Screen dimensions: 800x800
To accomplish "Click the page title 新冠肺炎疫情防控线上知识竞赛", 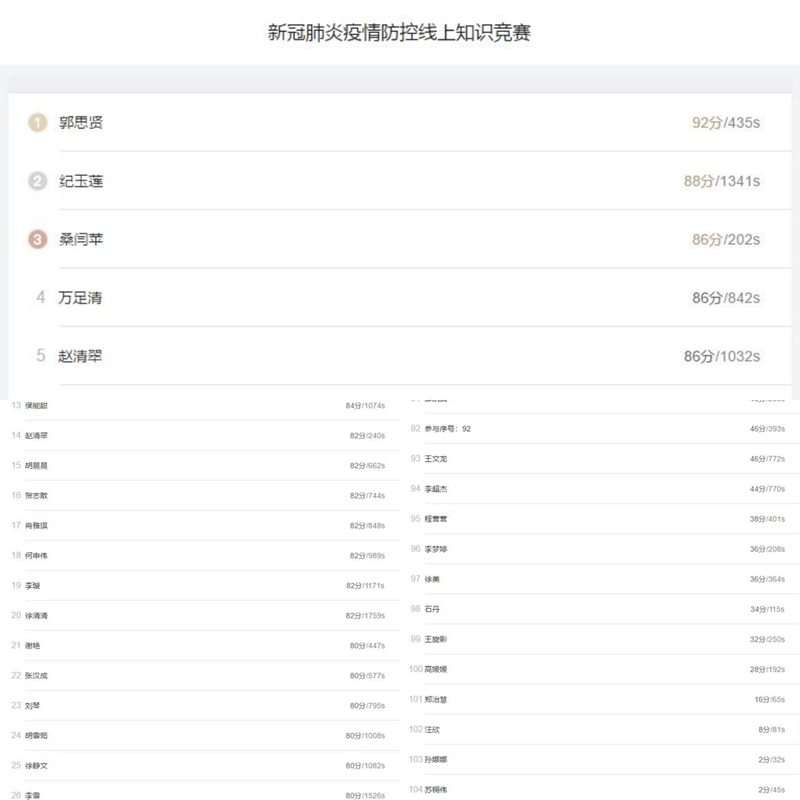I will (399, 33).
